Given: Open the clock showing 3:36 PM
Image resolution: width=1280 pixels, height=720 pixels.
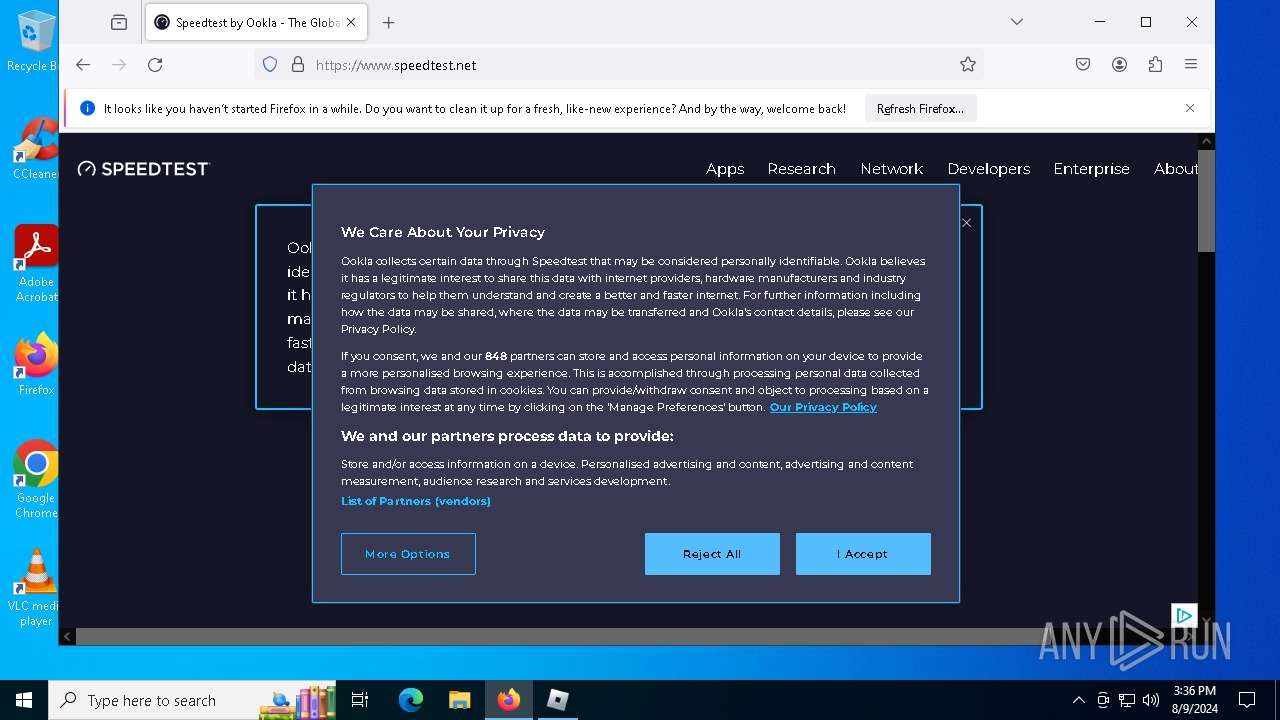Looking at the screenshot, I should (x=1194, y=700).
